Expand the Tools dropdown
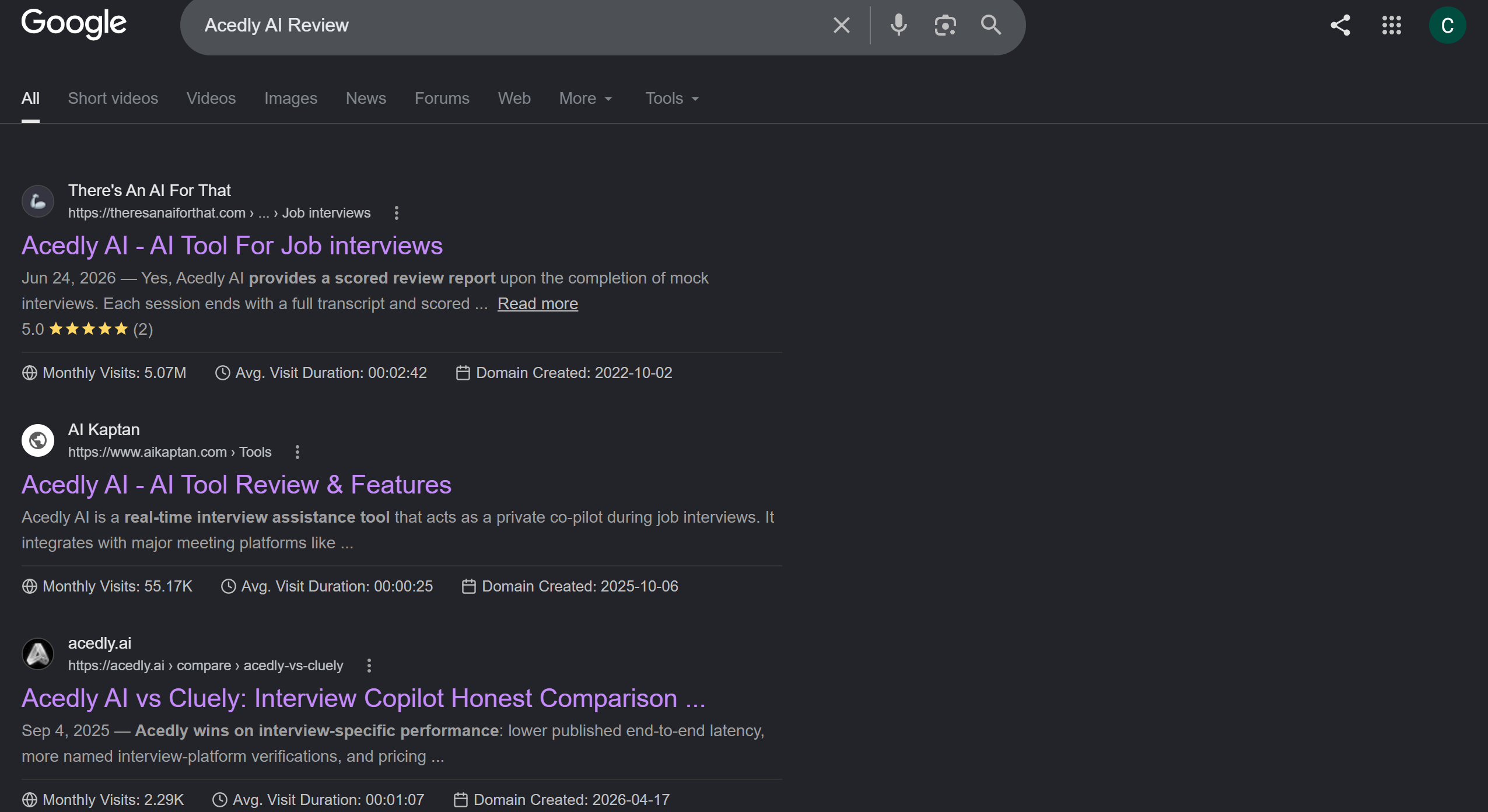 [x=672, y=98]
